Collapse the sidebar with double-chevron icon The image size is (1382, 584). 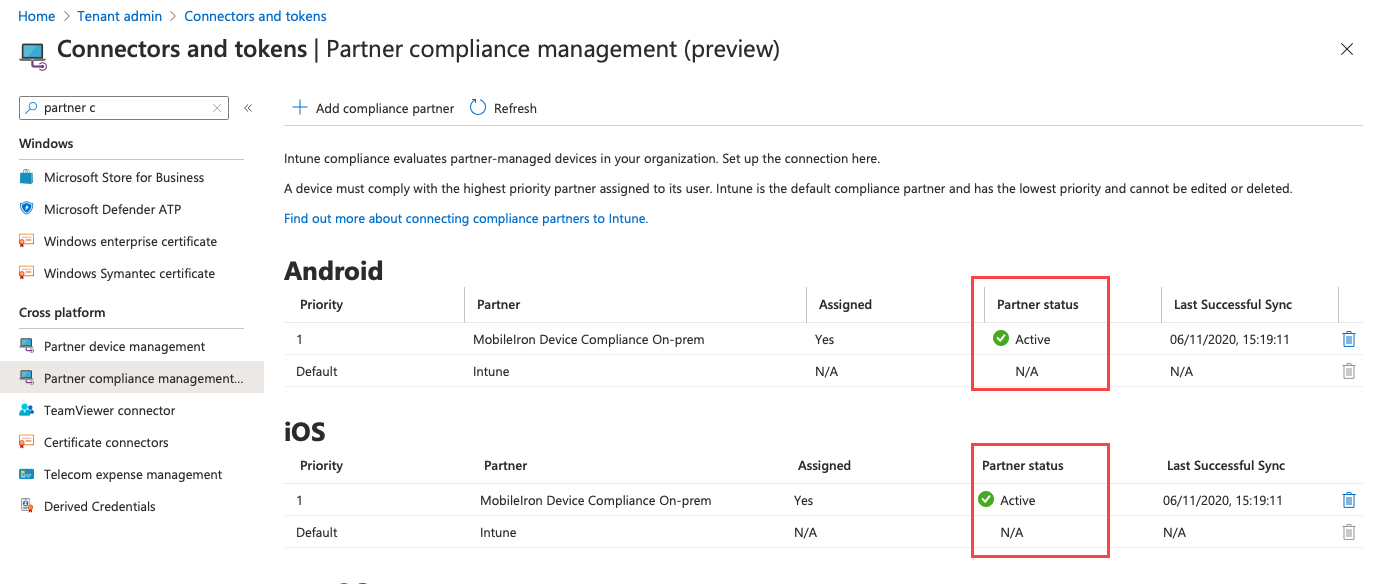pyautogui.click(x=248, y=108)
